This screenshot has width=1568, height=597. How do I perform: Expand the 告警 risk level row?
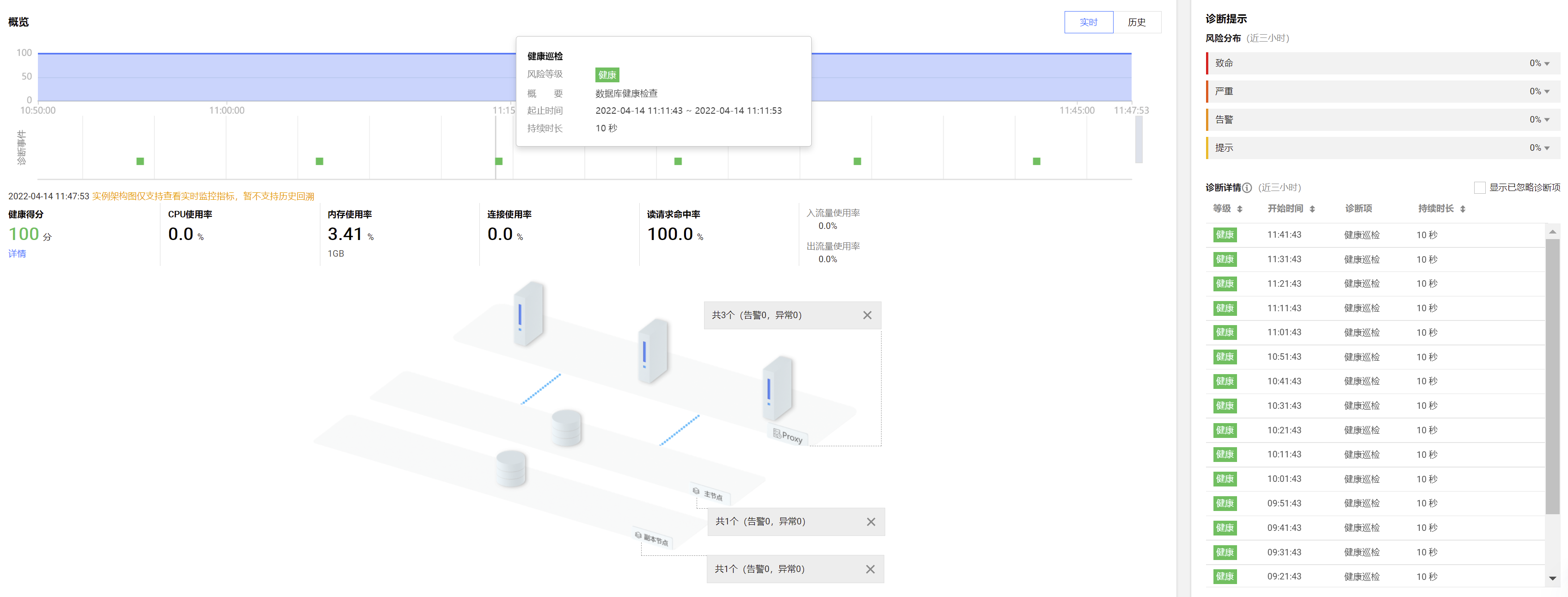(x=1547, y=119)
